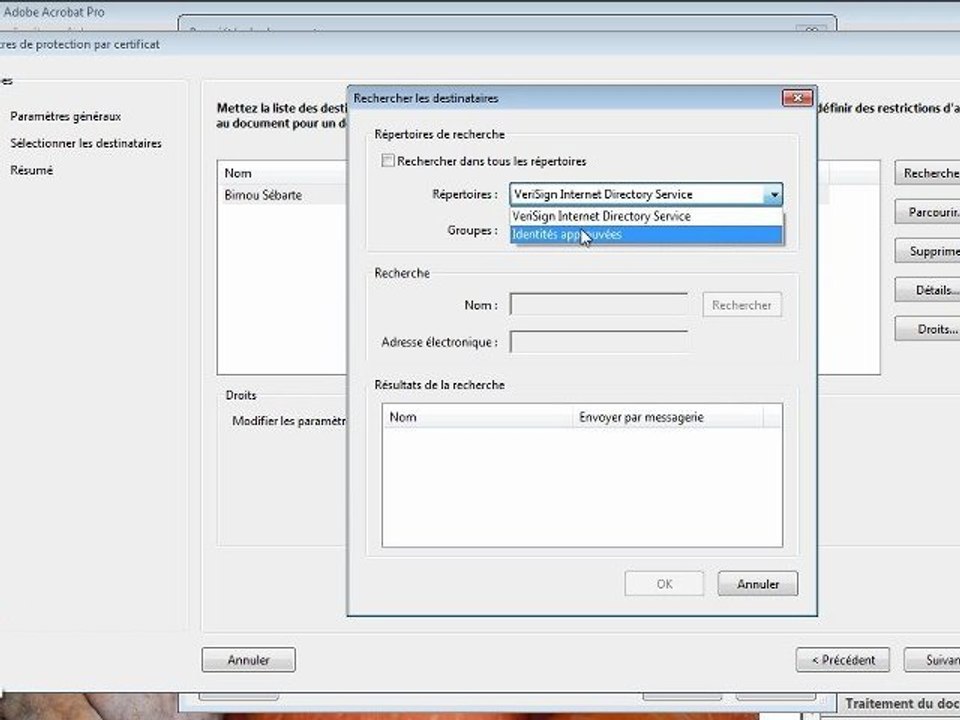
Task: Focus the 'Adresse électronique' input field
Action: 599,342
